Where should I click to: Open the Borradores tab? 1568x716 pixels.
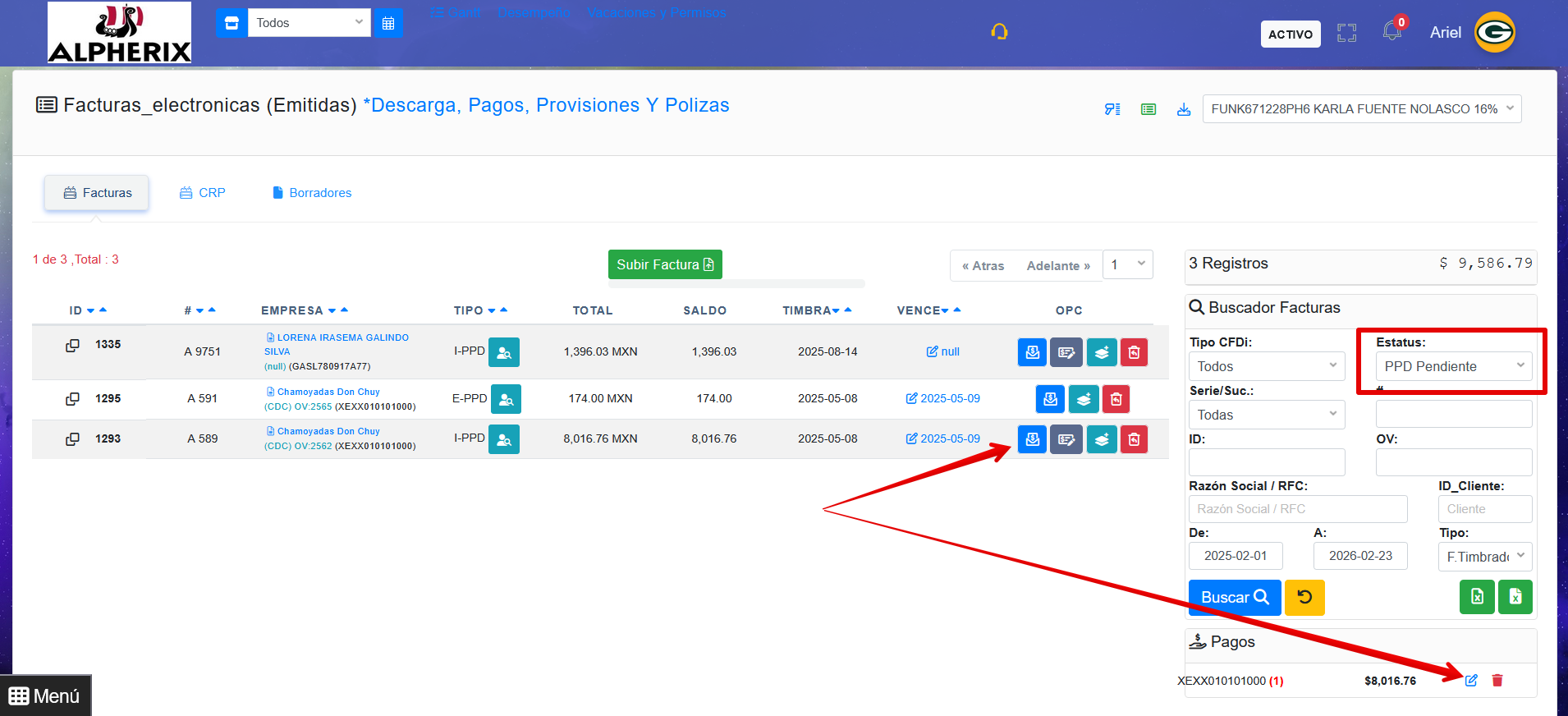pyautogui.click(x=312, y=193)
